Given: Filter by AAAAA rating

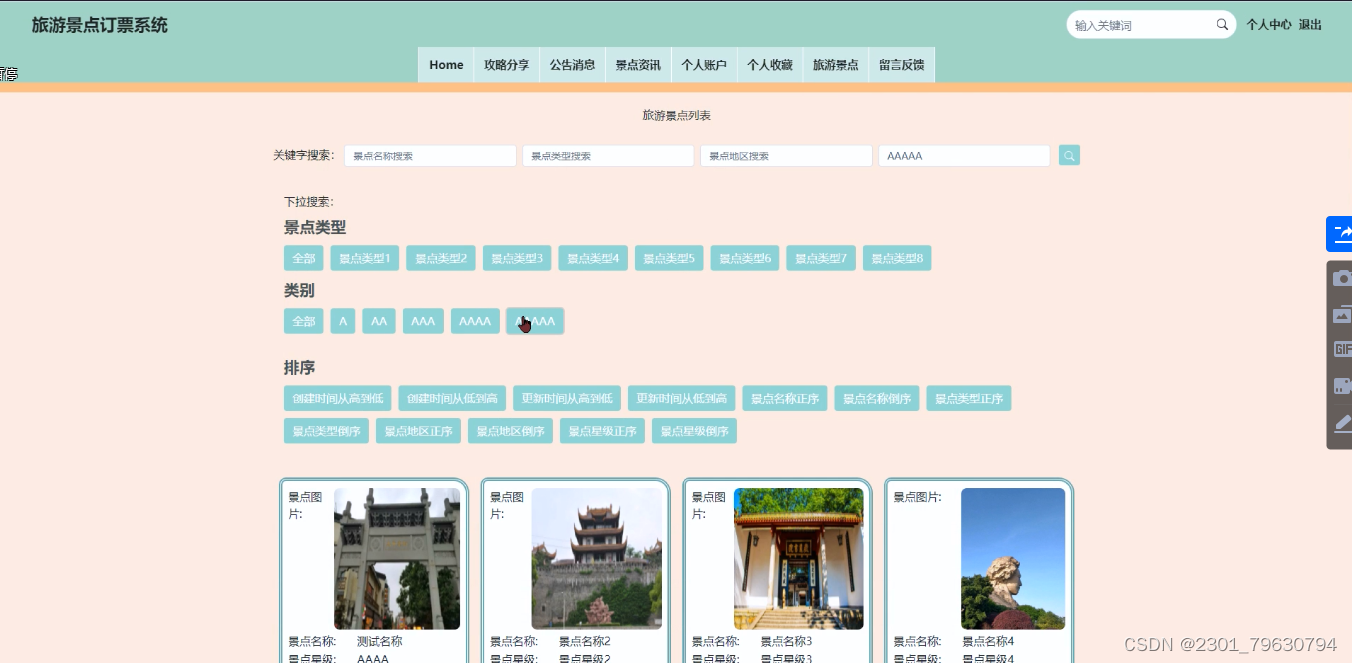Looking at the screenshot, I should pyautogui.click(x=535, y=321).
